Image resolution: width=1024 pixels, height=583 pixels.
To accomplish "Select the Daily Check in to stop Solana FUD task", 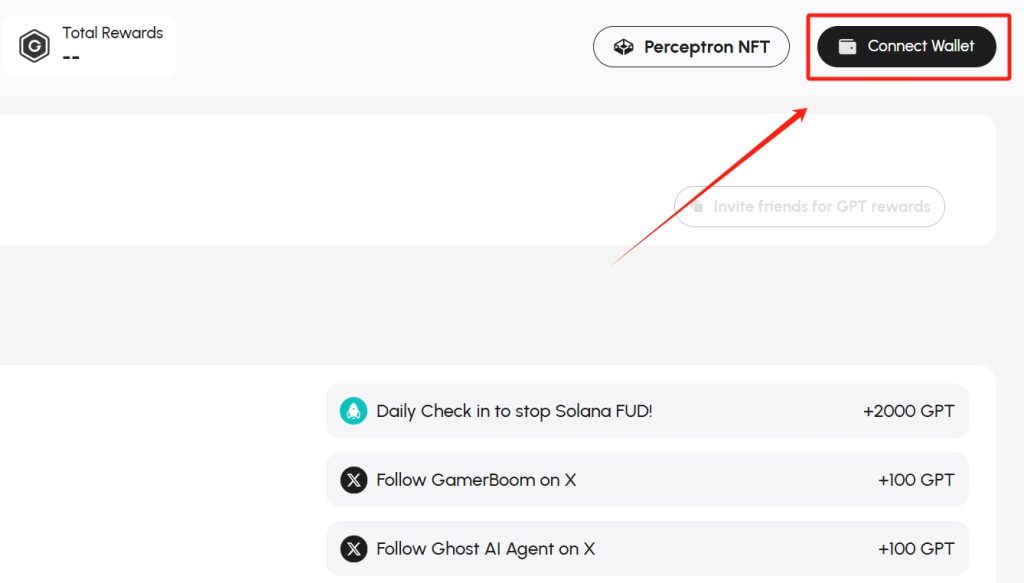I will tap(647, 411).
